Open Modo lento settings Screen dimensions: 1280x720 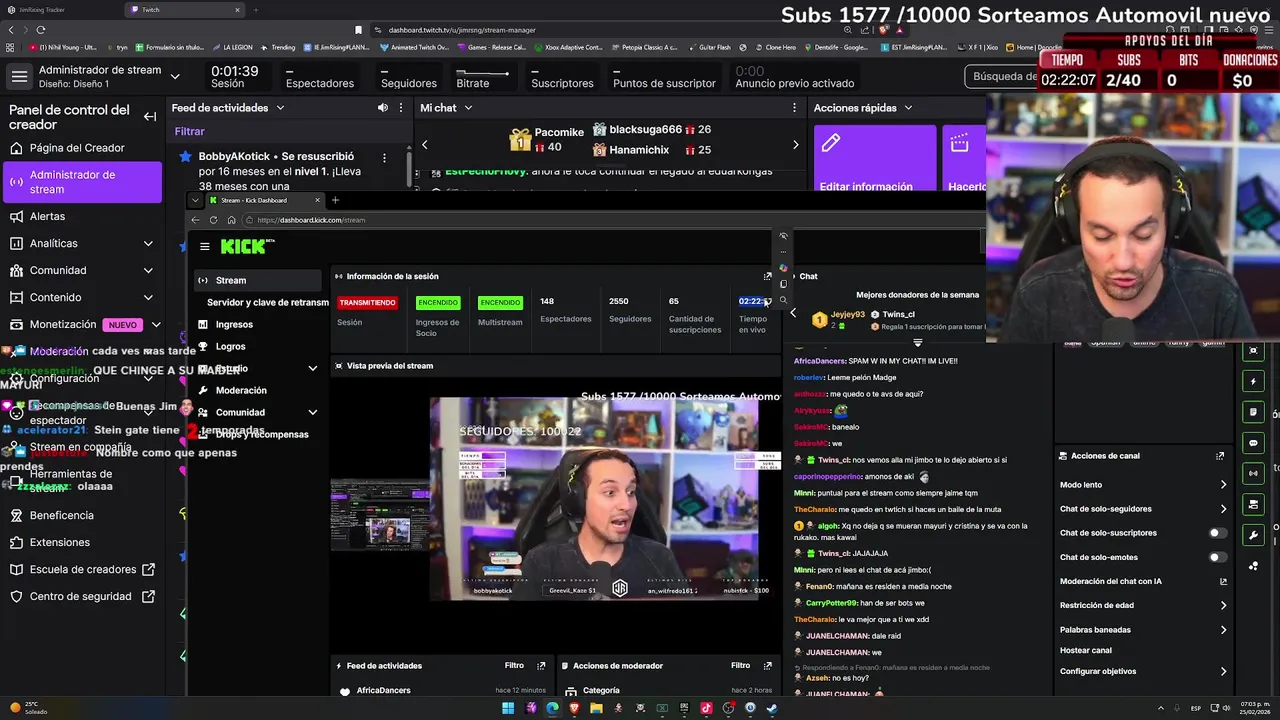tap(1142, 484)
